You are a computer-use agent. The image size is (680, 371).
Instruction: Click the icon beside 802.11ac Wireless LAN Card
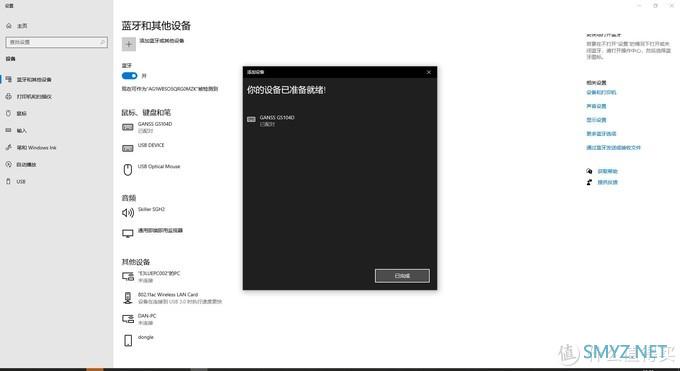coord(128,298)
